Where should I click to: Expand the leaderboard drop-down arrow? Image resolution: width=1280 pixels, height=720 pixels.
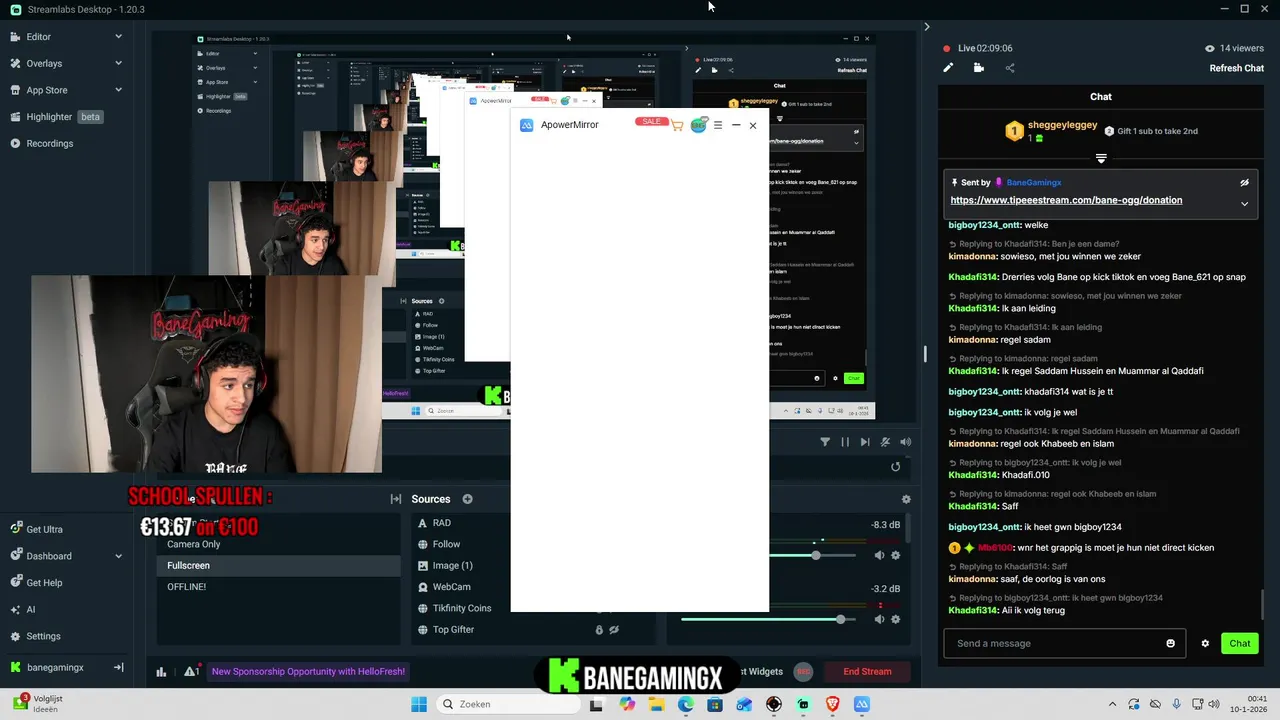pyautogui.click(x=1101, y=159)
